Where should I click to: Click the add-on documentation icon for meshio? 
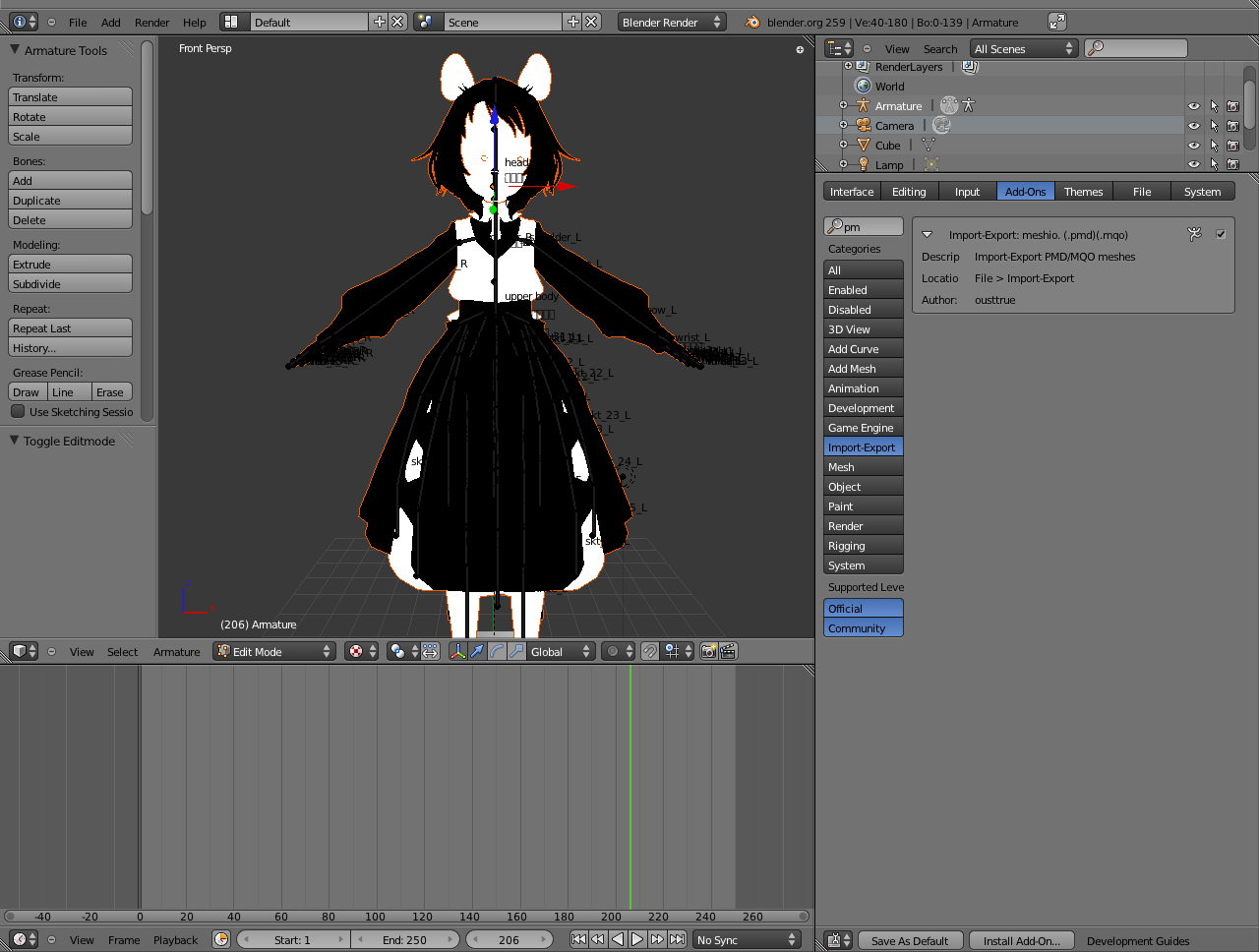pyautogui.click(x=1195, y=234)
